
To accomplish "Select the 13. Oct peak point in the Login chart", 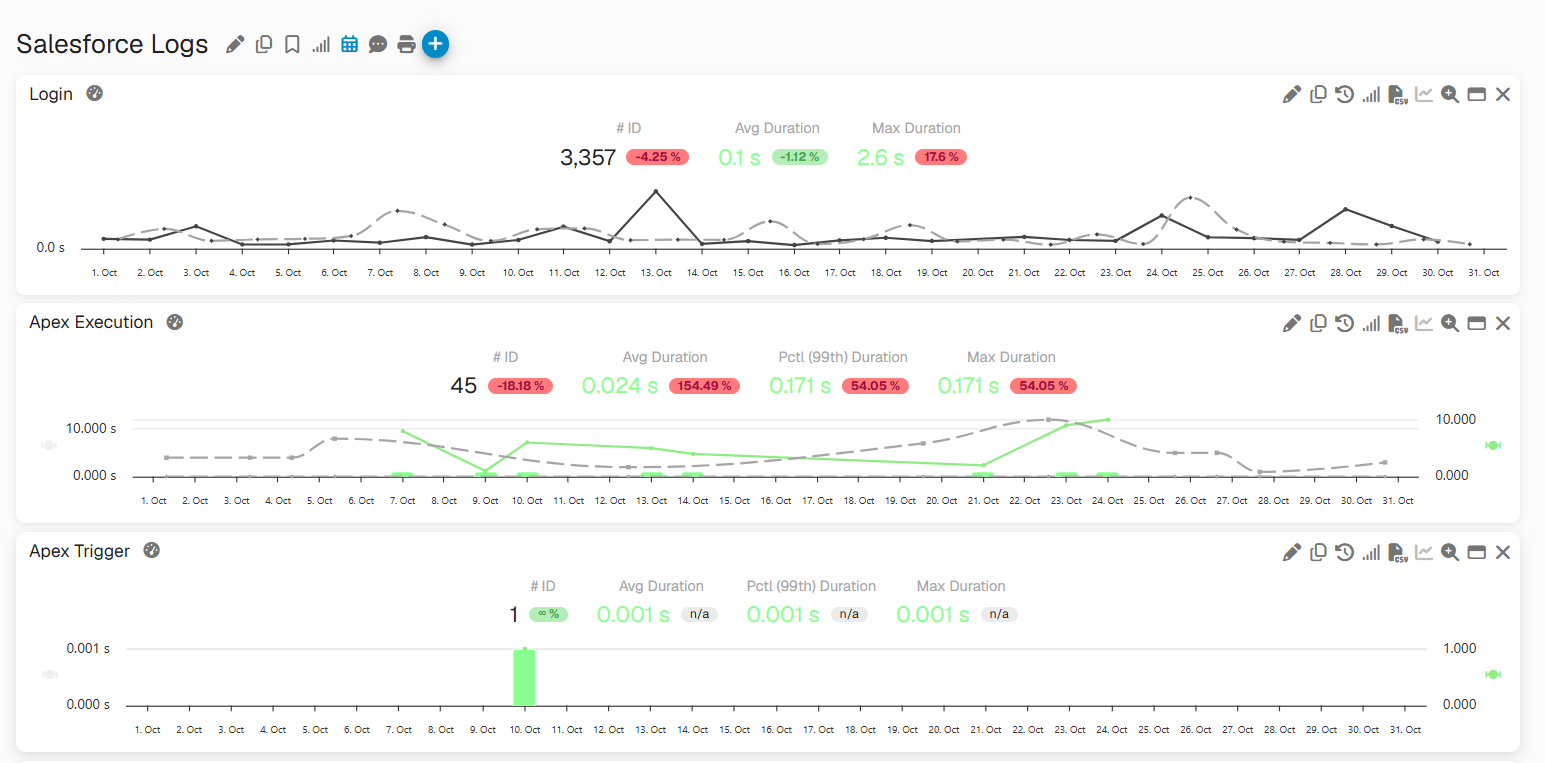I will click(655, 191).
